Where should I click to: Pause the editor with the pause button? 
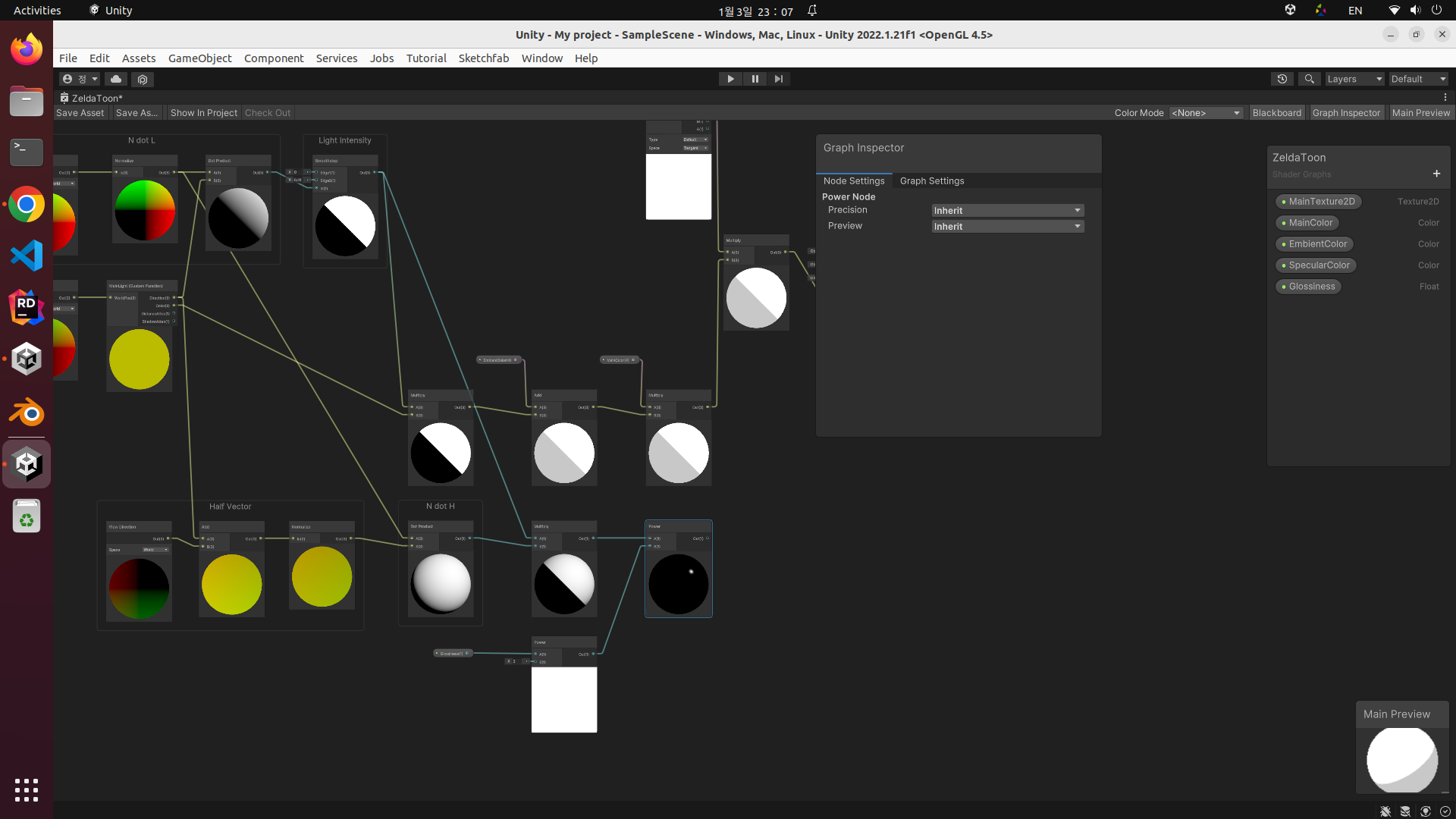pyautogui.click(x=755, y=79)
